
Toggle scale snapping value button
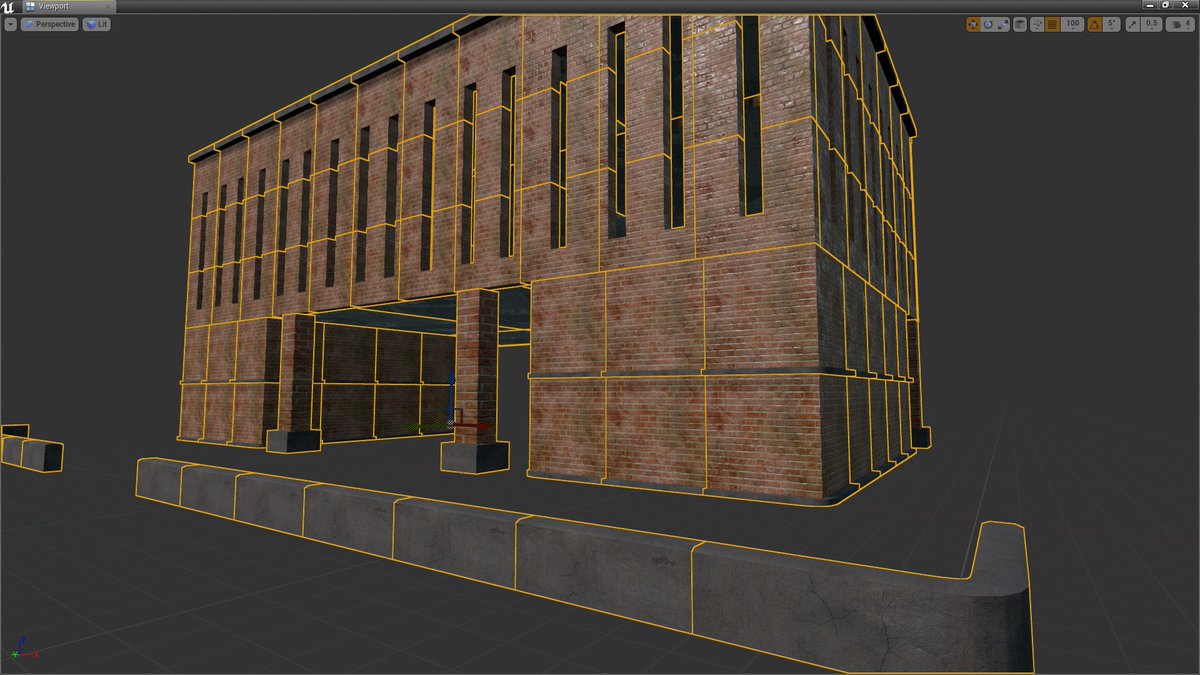pos(1133,24)
